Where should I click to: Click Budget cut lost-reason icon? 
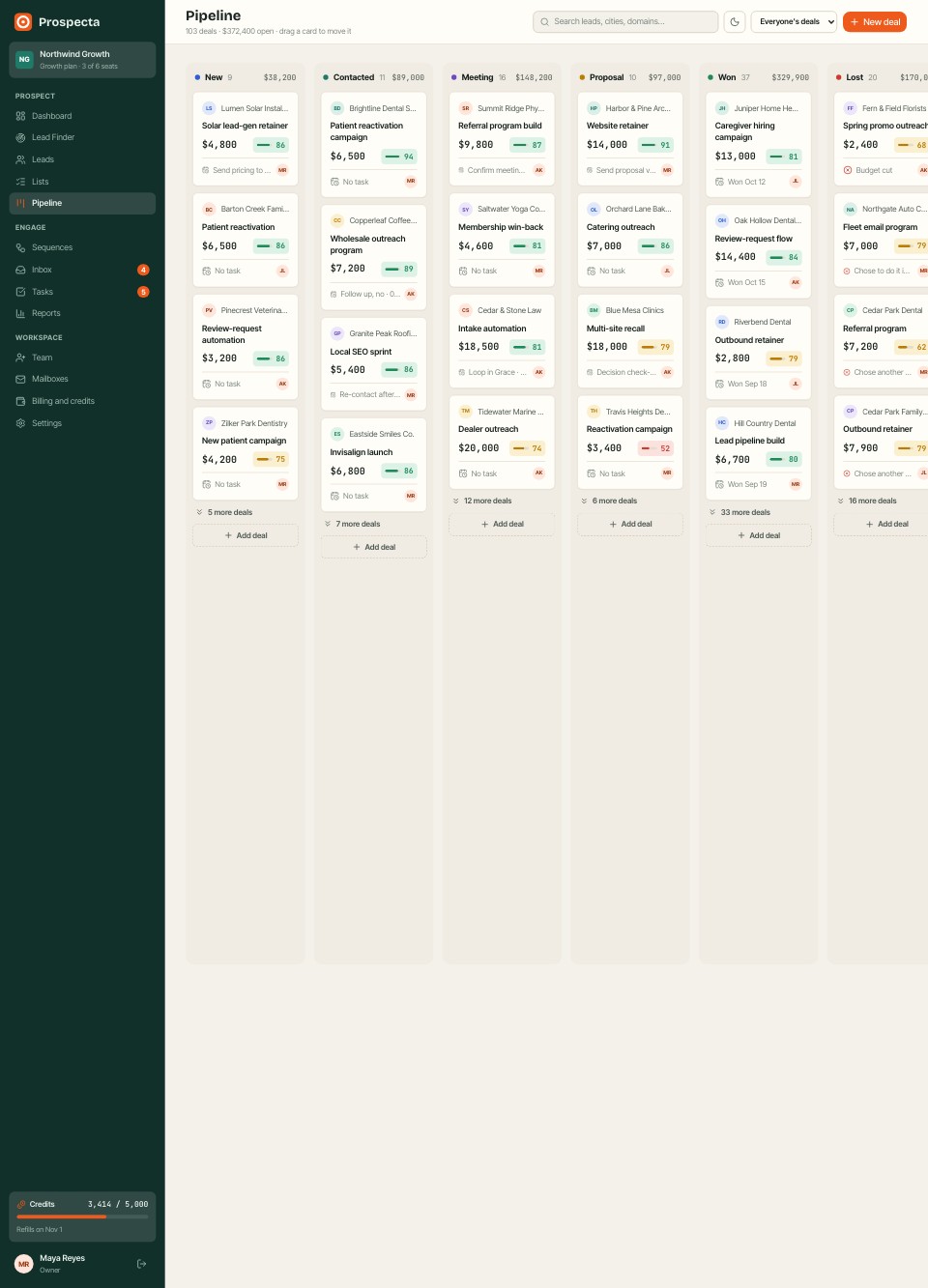848,170
